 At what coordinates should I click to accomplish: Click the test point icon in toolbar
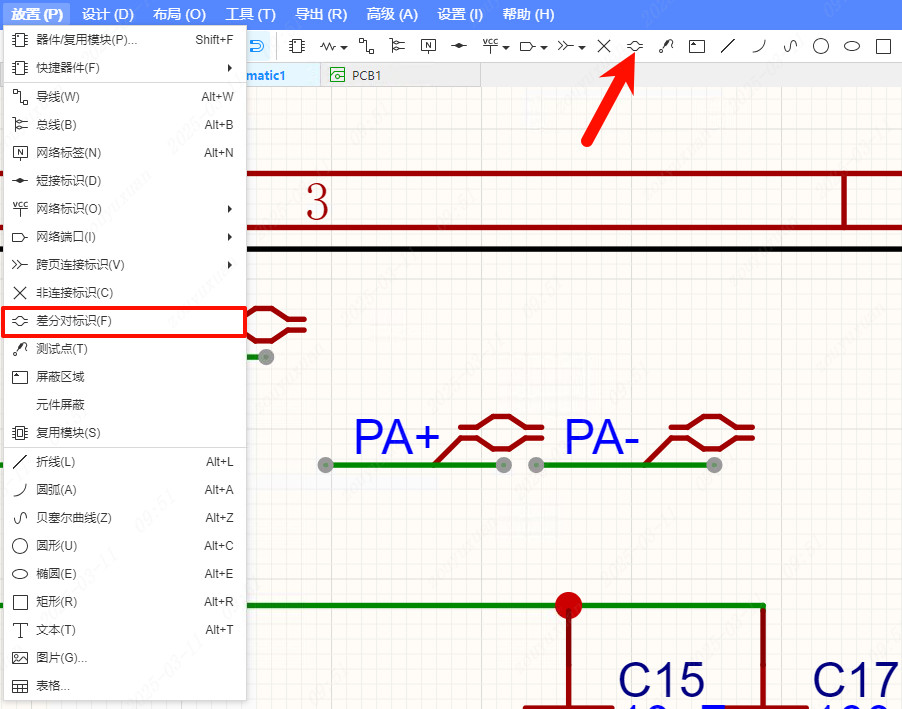665,46
